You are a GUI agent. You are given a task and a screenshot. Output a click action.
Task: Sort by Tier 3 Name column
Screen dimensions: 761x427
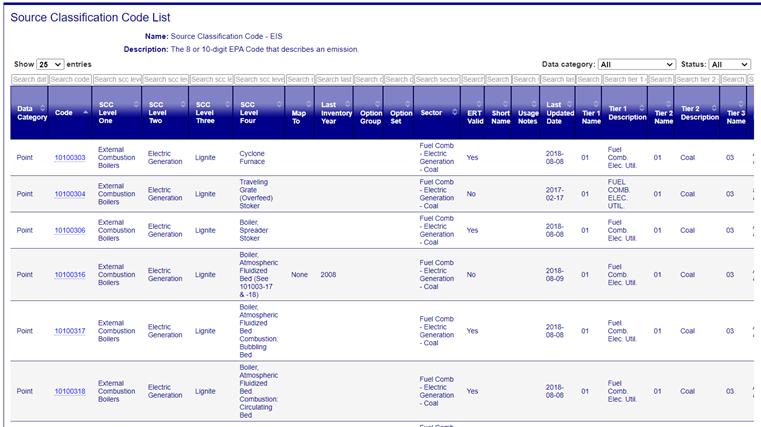734,113
